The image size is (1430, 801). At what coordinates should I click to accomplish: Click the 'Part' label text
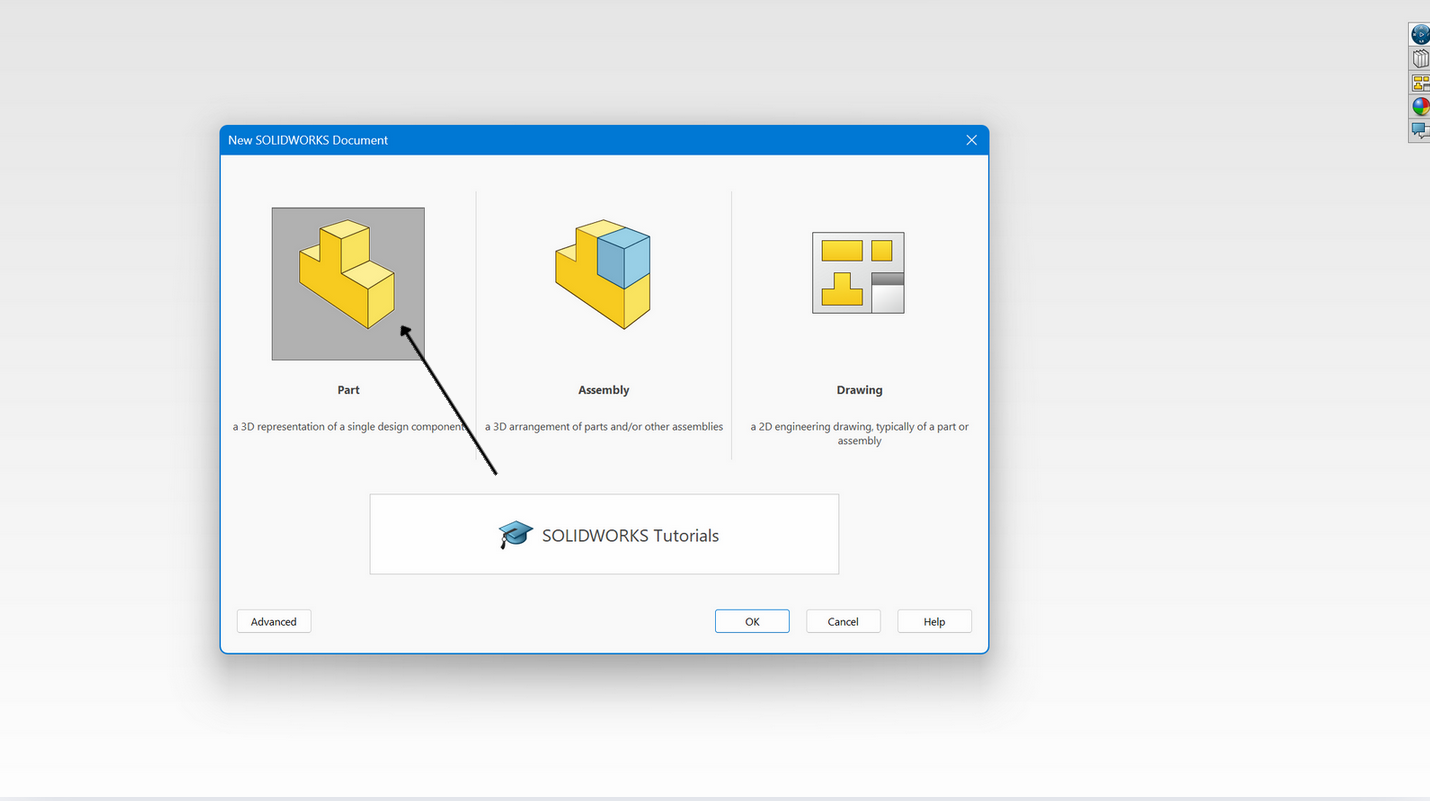(348, 390)
